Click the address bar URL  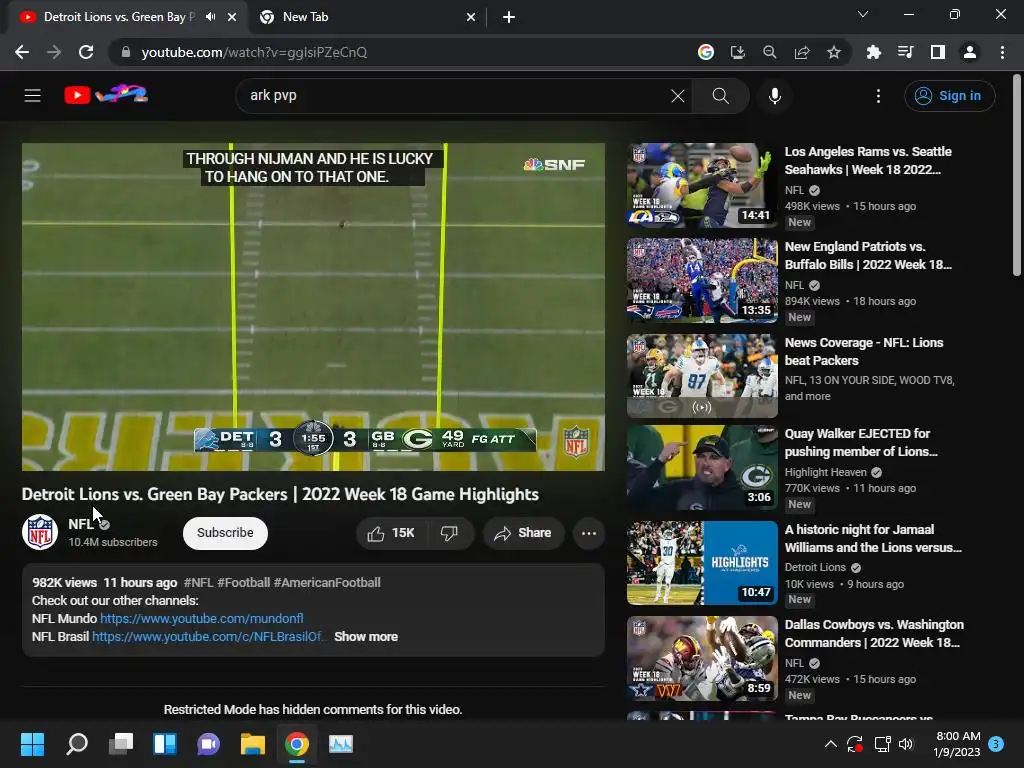coord(254,52)
